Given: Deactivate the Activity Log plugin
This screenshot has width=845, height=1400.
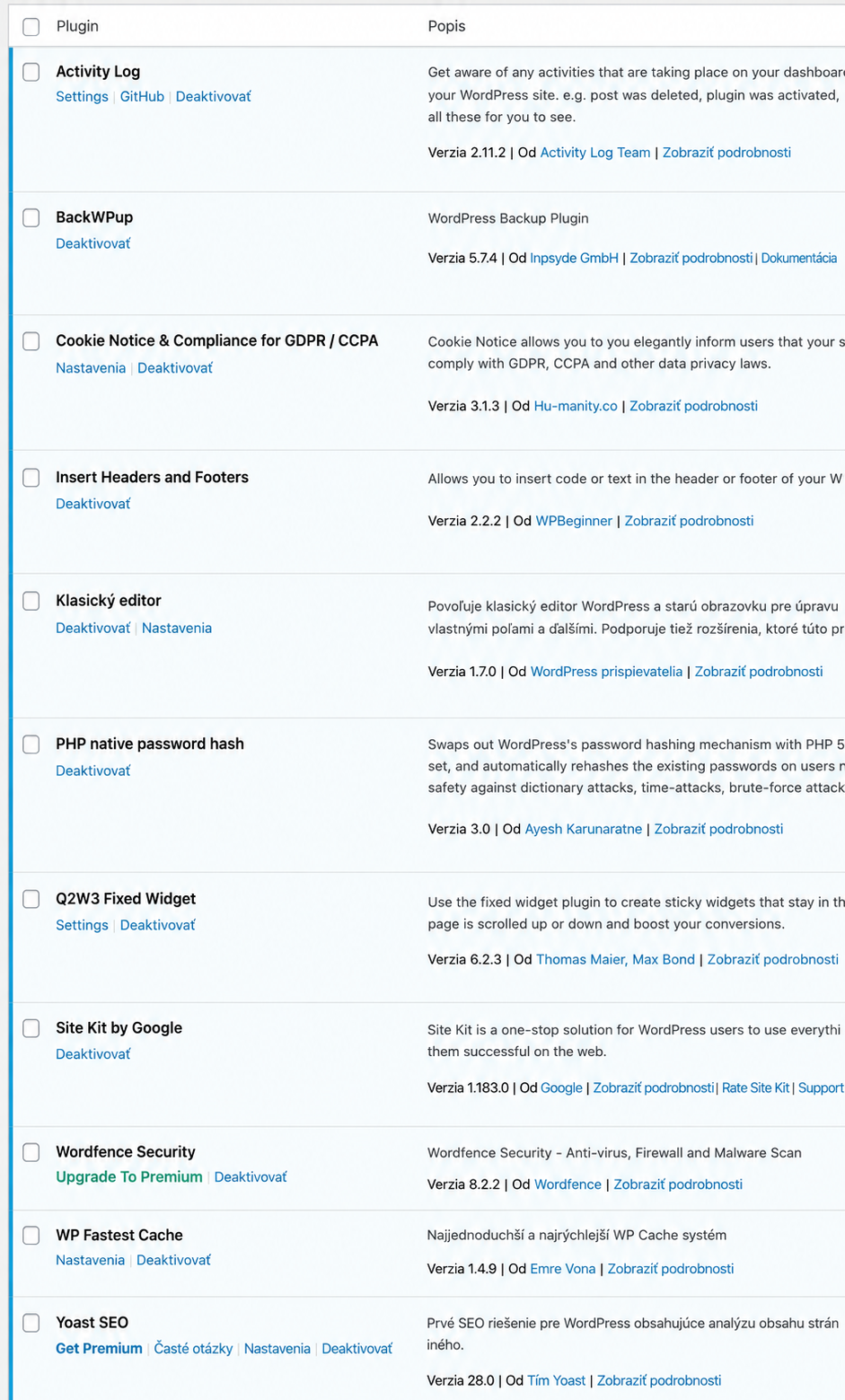Looking at the screenshot, I should (x=214, y=96).
